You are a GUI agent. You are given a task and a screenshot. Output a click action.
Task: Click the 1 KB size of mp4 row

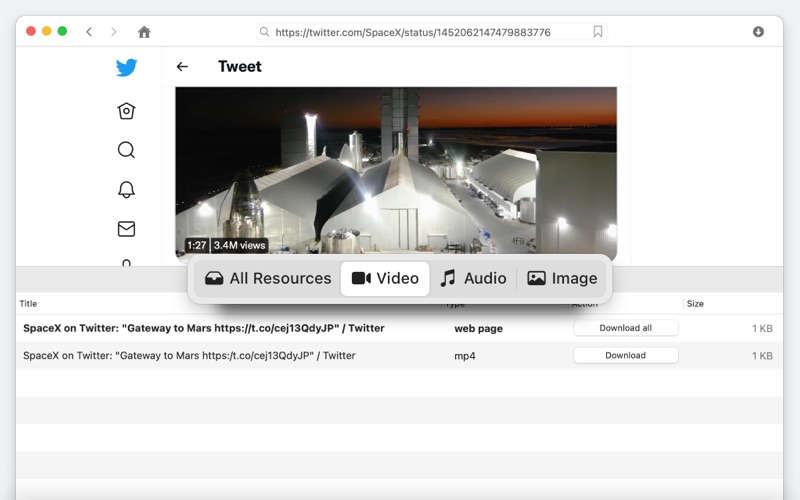[x=762, y=356]
